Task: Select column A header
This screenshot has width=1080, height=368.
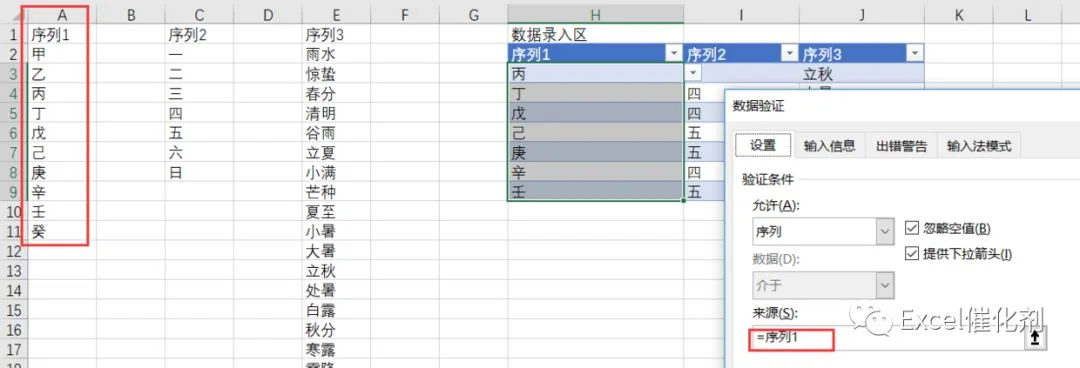Action: 61,14
